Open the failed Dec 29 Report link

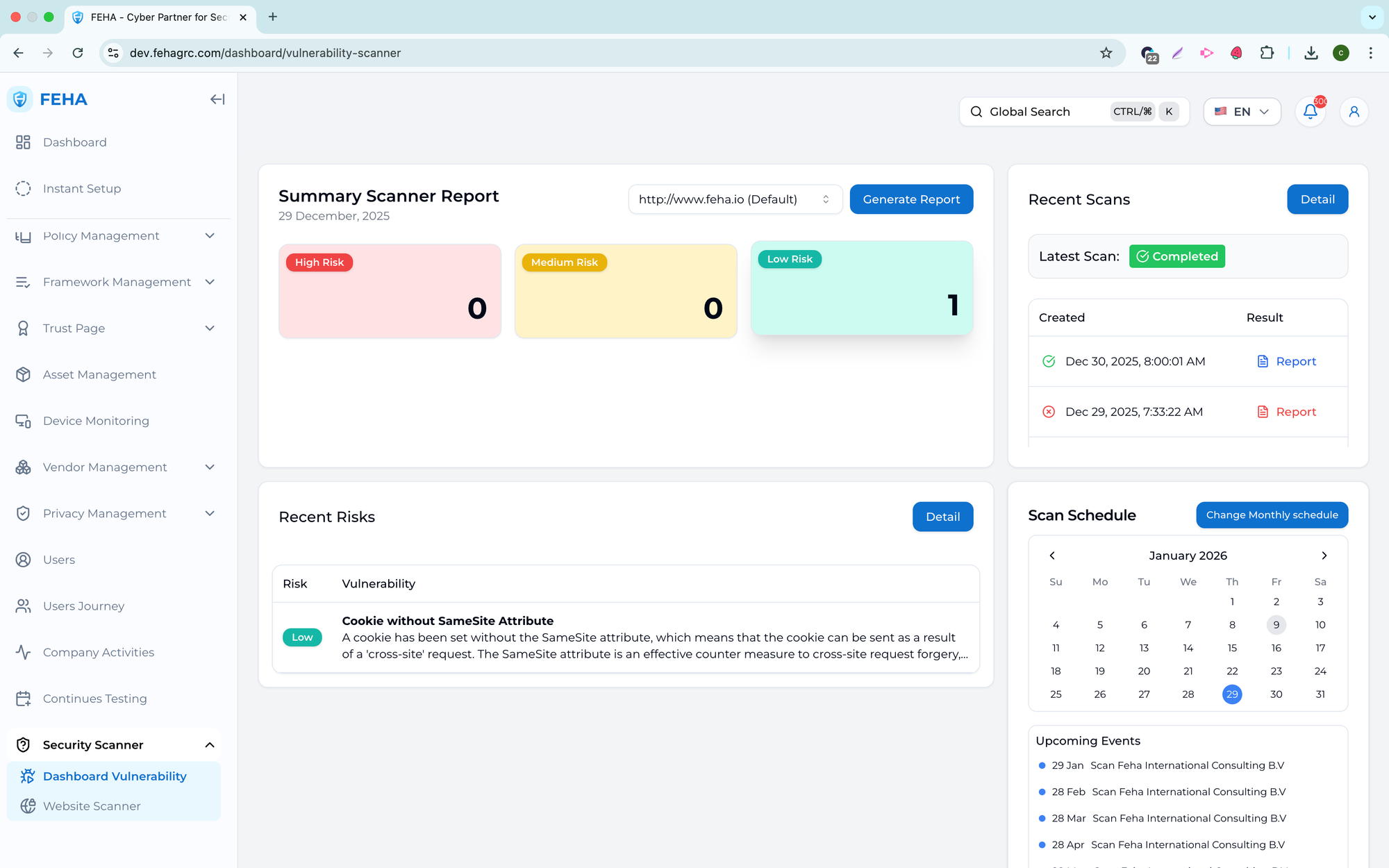coord(1295,412)
